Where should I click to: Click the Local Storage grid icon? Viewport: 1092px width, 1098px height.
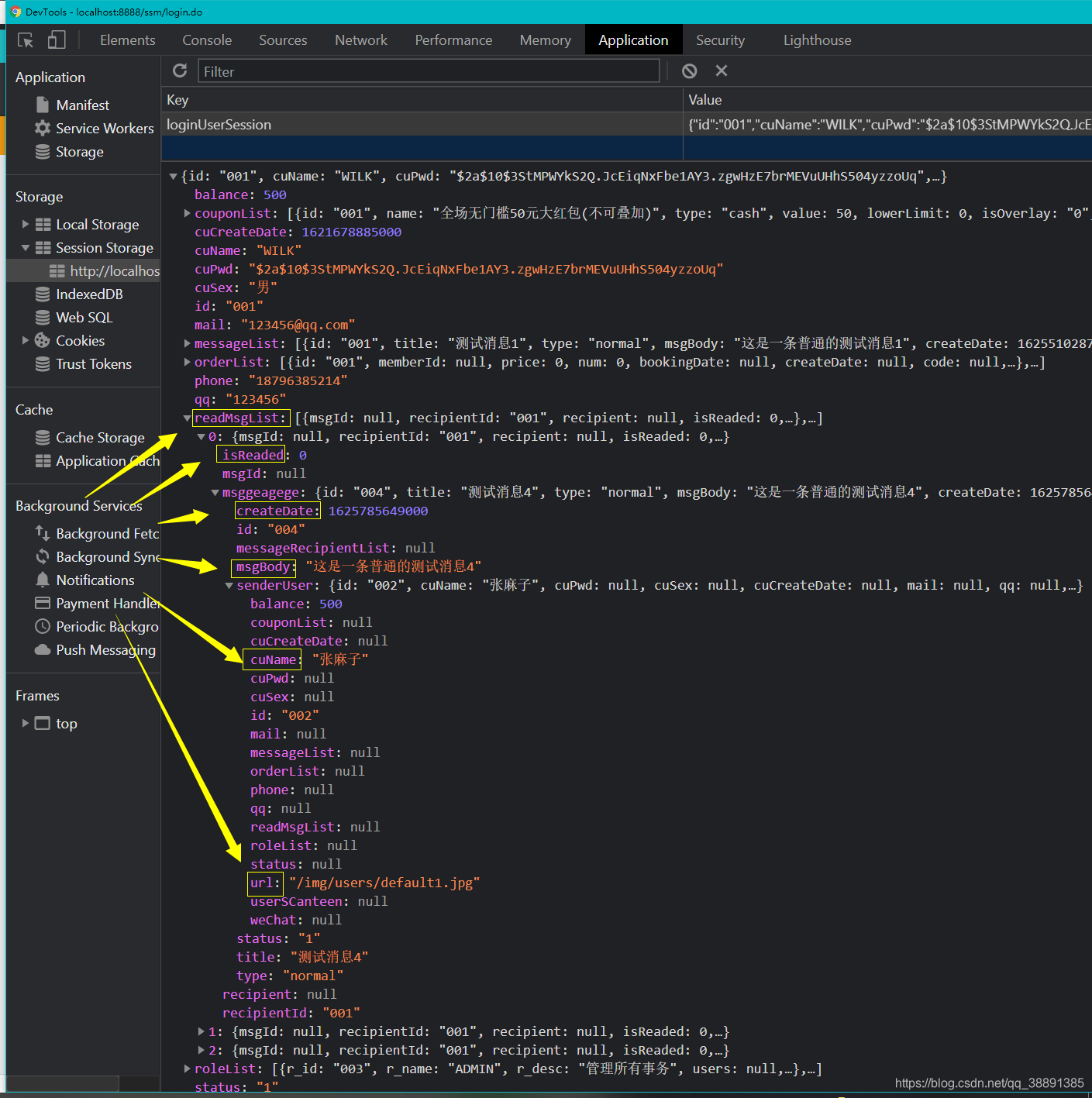[43, 225]
